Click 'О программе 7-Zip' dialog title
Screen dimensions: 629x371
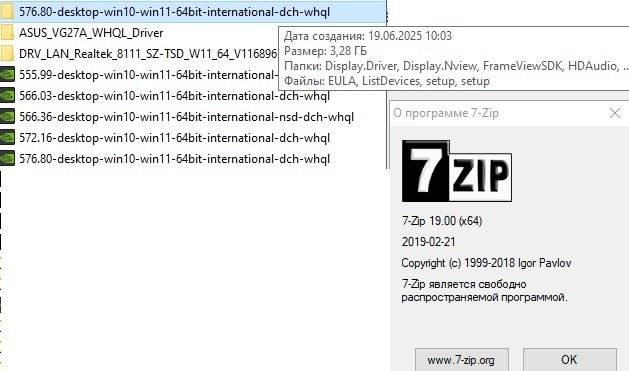[446, 113]
